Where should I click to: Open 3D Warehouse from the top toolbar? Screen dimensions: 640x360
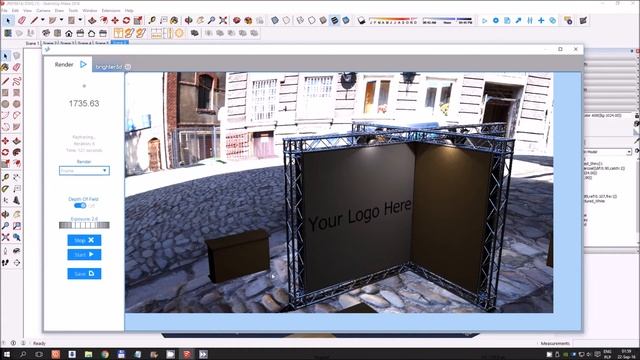coord(236,20)
